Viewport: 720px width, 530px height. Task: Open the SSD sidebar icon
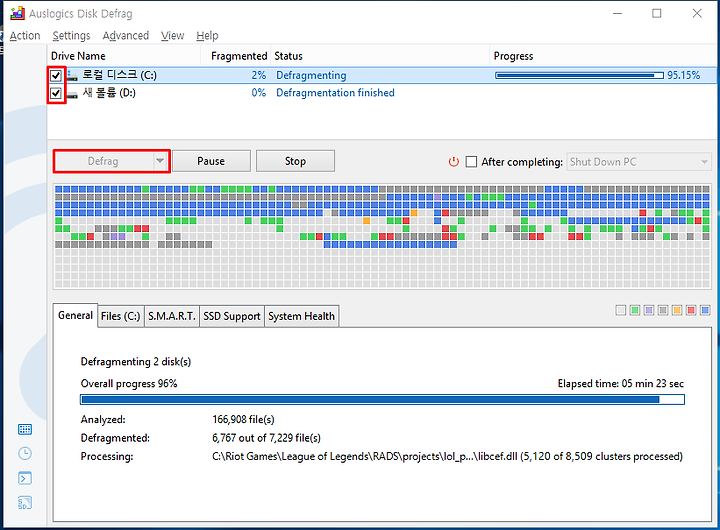tap(25, 503)
